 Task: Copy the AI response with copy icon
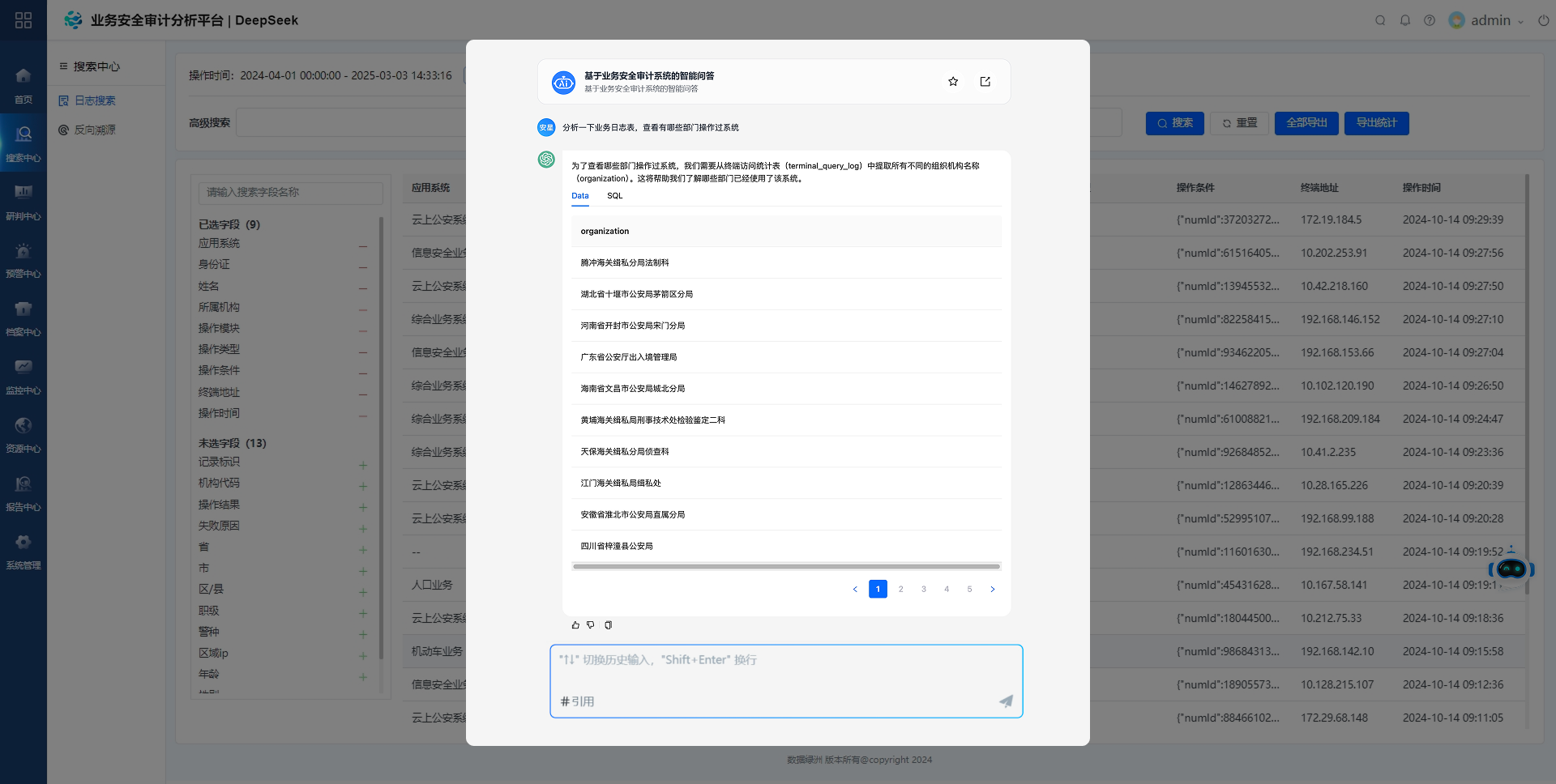pos(608,625)
